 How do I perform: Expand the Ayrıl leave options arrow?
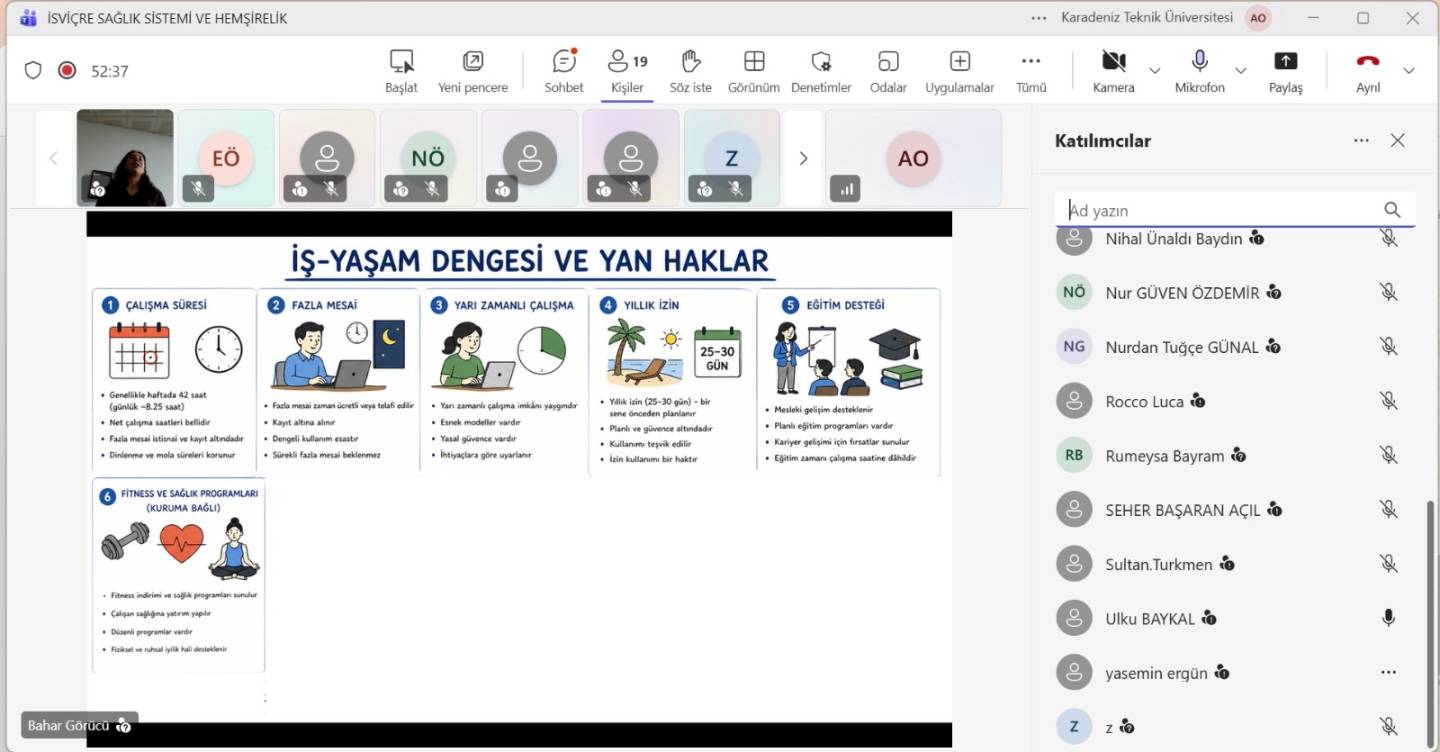[x=1409, y=71]
